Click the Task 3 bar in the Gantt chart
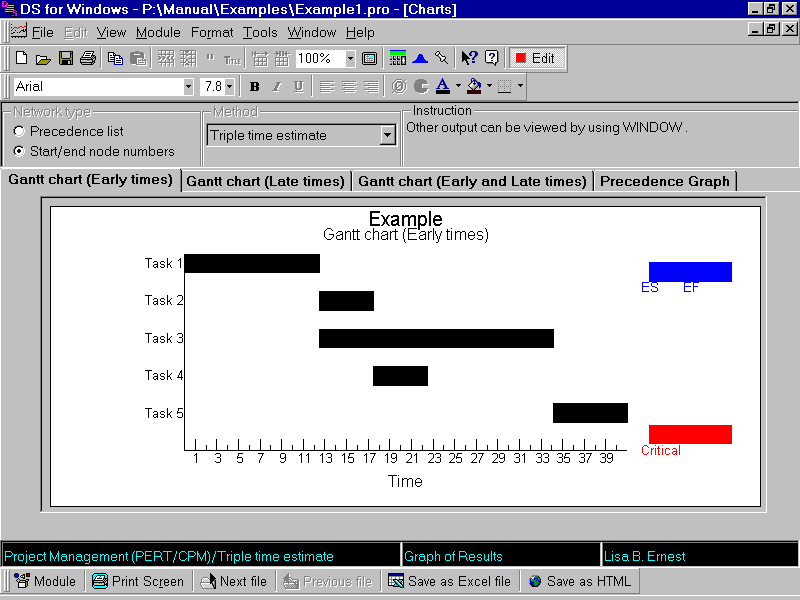This screenshot has width=800, height=600. pyautogui.click(x=436, y=338)
